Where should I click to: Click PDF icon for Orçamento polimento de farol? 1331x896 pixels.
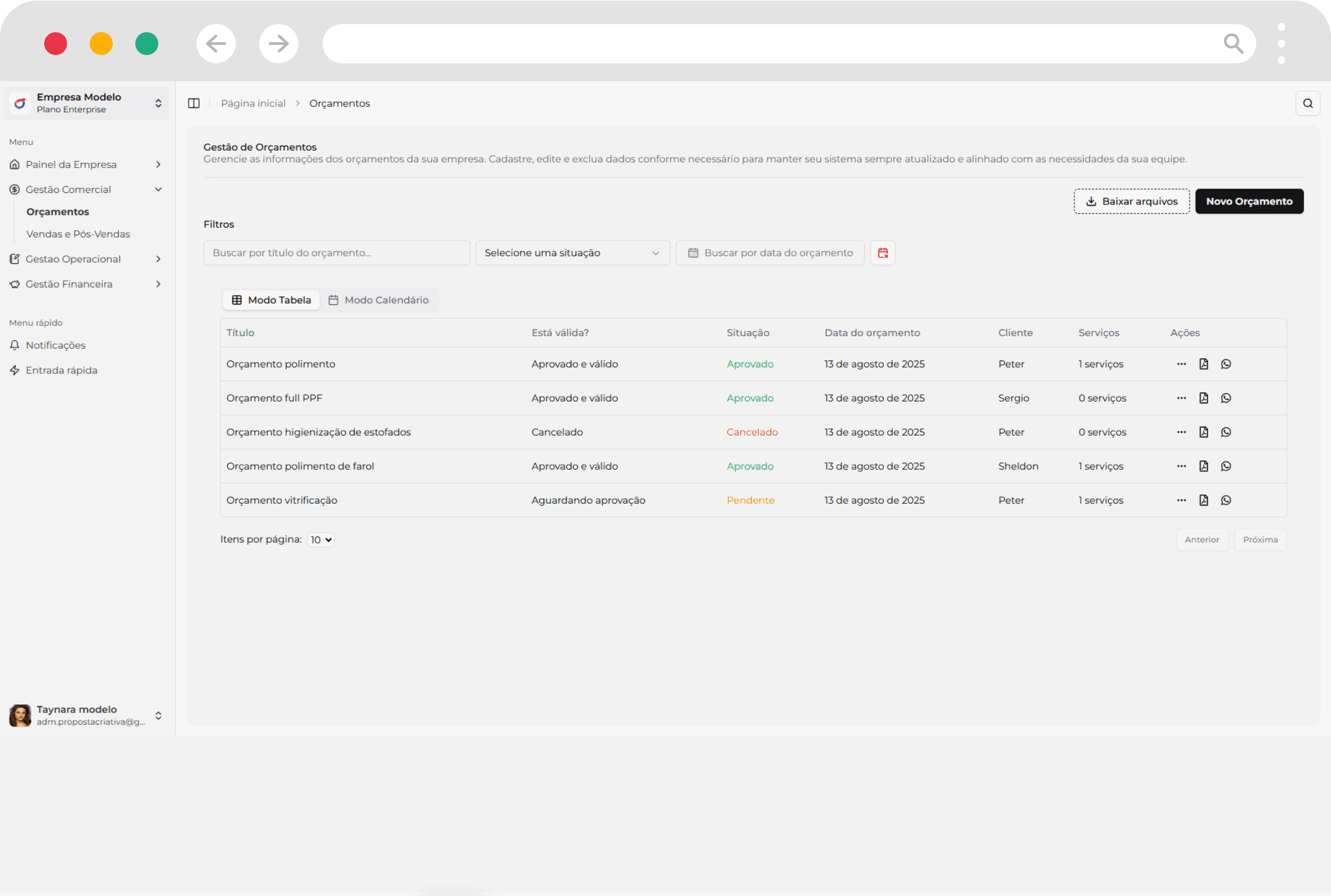tap(1203, 466)
